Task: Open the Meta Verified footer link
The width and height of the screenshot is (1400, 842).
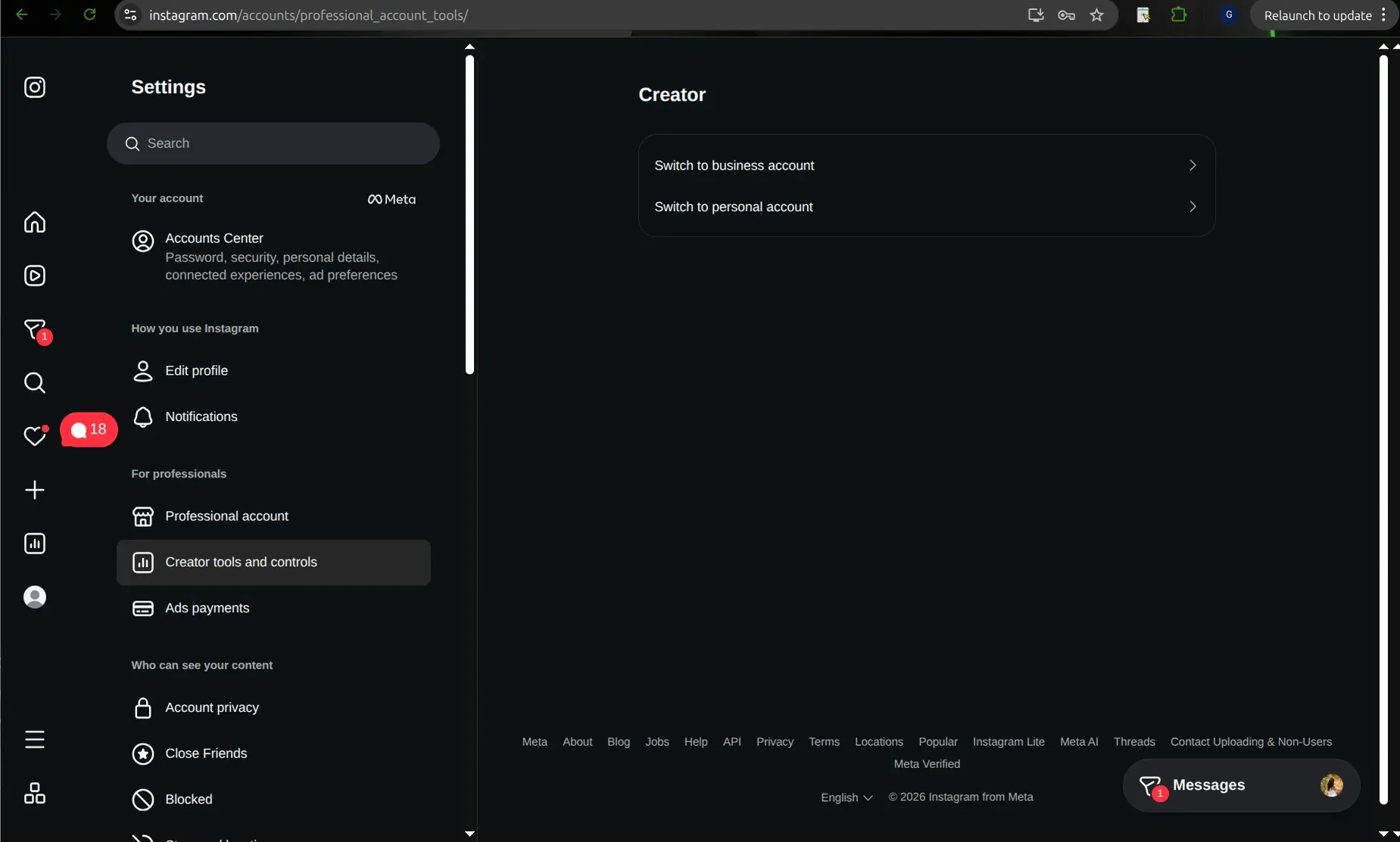Action: pos(927,764)
